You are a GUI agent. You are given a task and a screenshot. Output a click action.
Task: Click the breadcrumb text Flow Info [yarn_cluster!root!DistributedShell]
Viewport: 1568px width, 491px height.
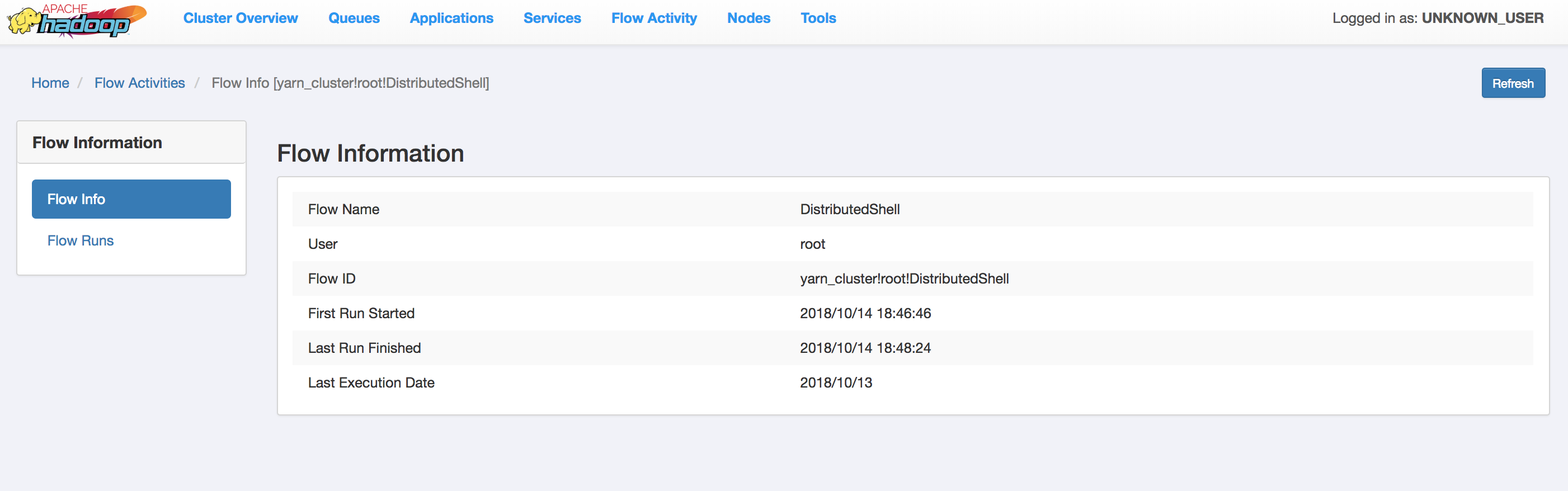(x=350, y=83)
